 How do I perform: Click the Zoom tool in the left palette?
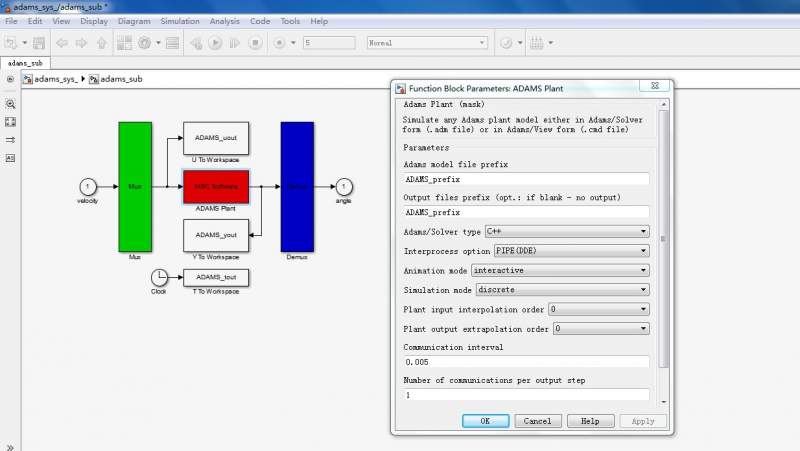[x=10, y=104]
